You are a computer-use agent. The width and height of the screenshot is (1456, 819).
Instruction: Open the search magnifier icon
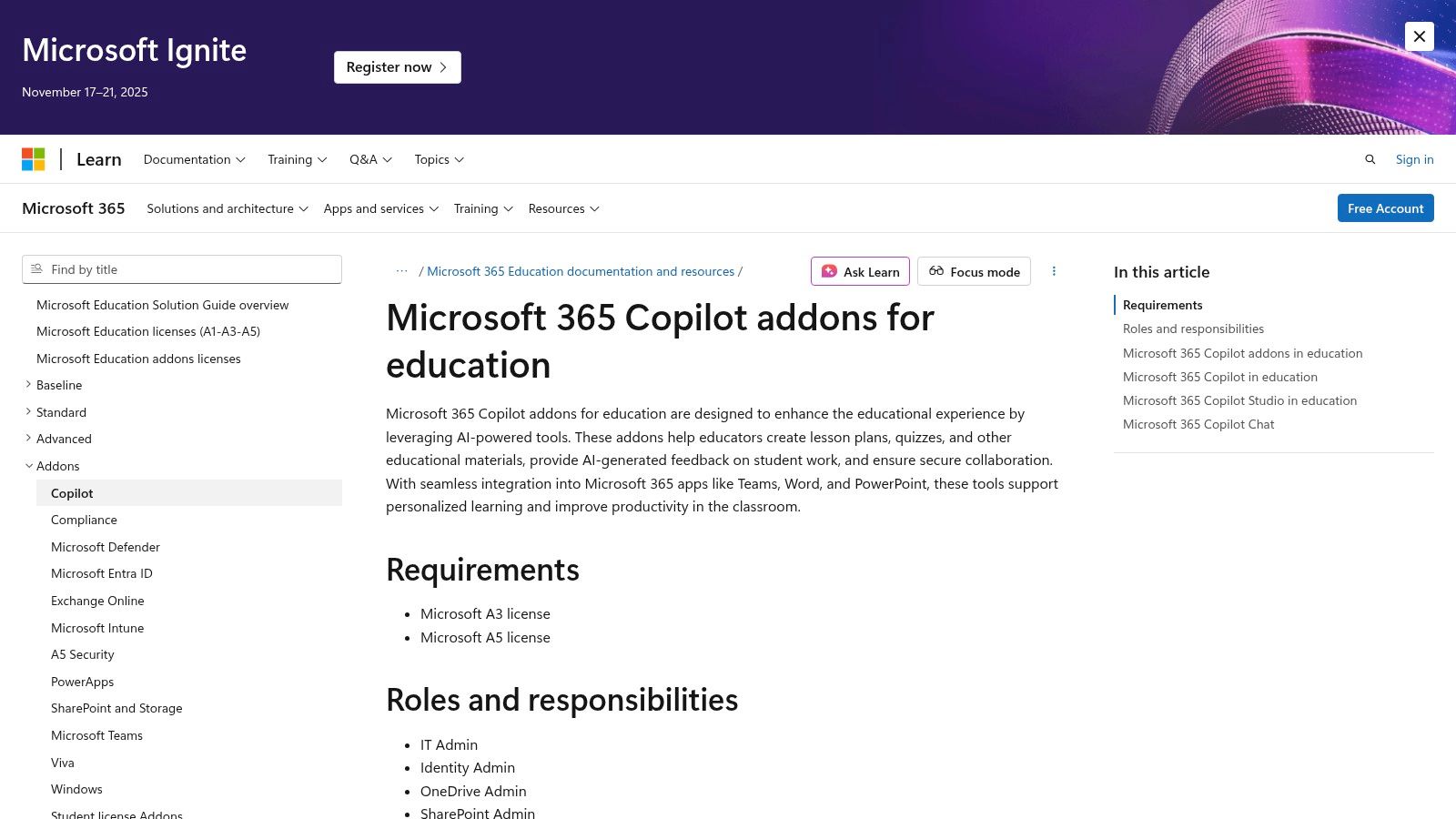(x=1370, y=159)
